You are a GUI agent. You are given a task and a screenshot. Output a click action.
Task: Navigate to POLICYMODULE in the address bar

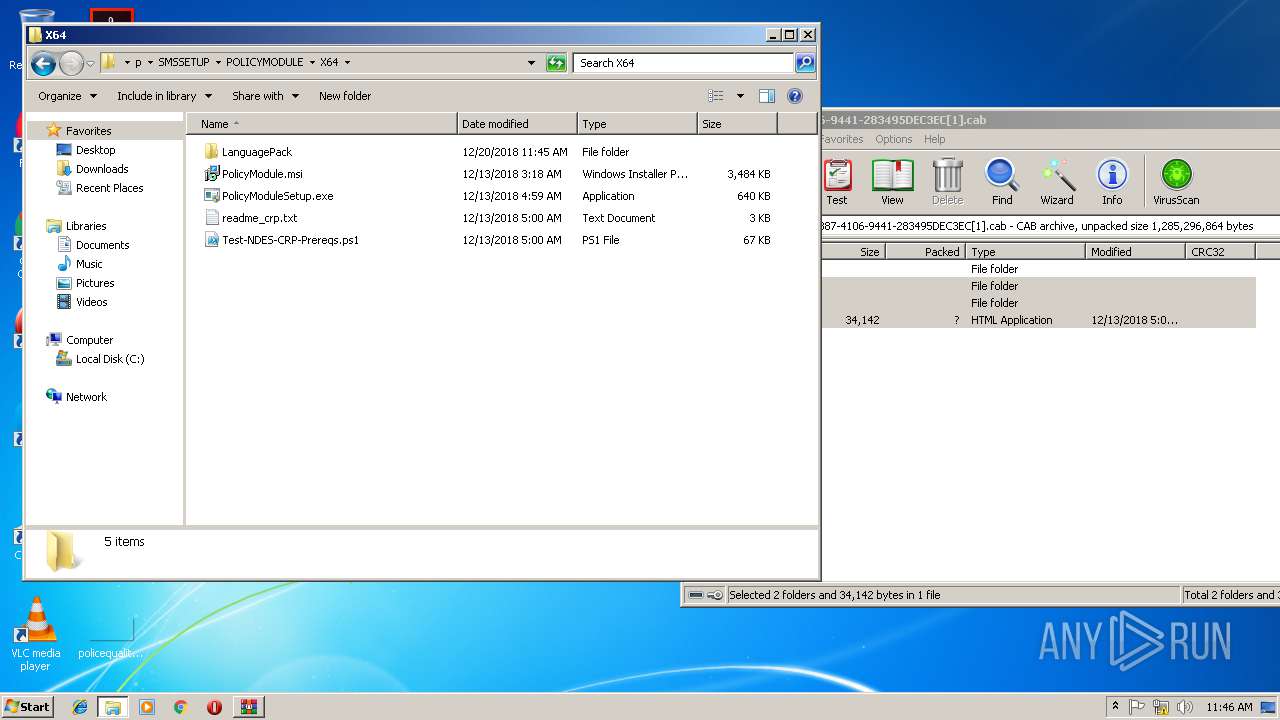point(265,63)
